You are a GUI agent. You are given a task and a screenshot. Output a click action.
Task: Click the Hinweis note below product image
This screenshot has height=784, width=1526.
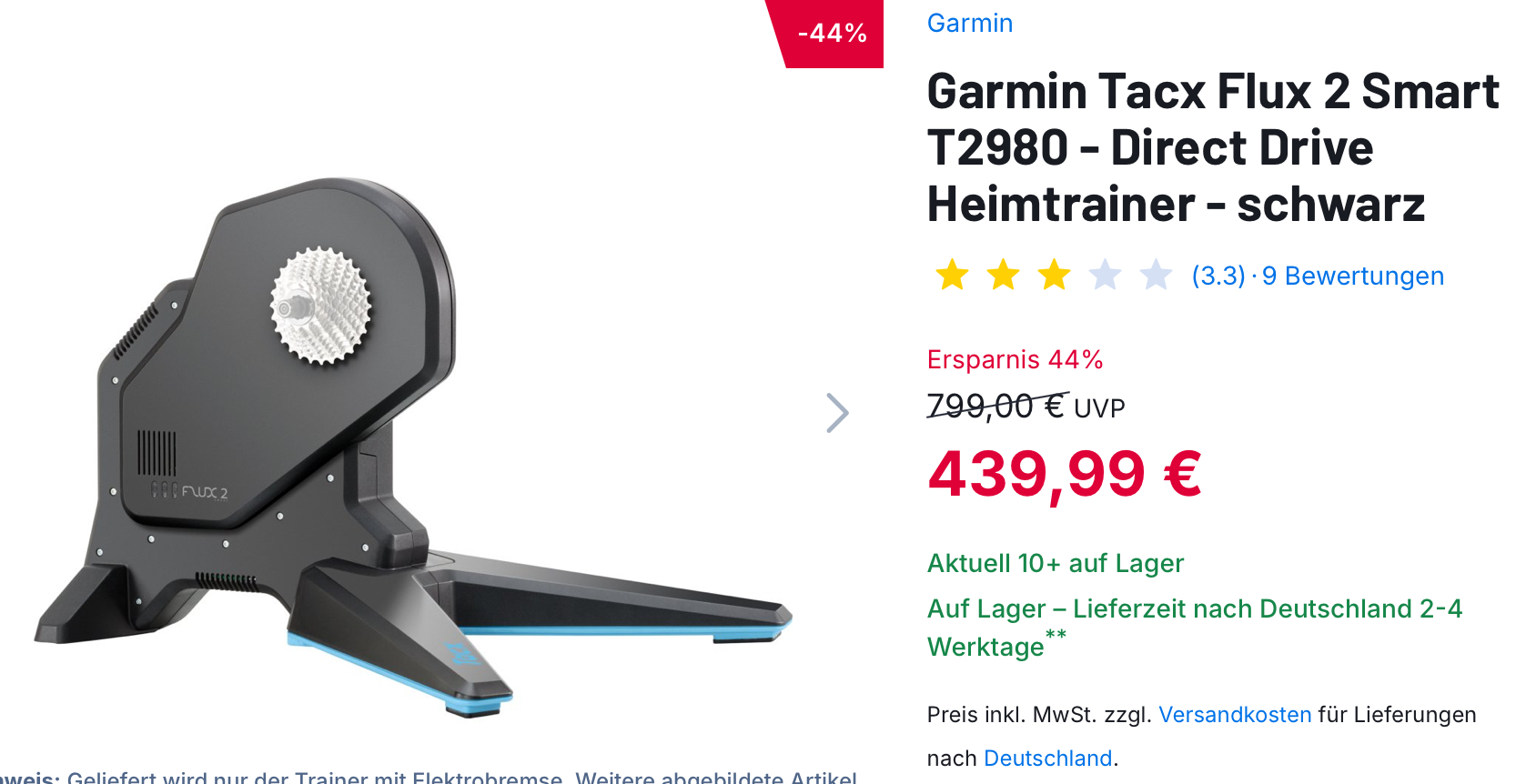pos(429,777)
